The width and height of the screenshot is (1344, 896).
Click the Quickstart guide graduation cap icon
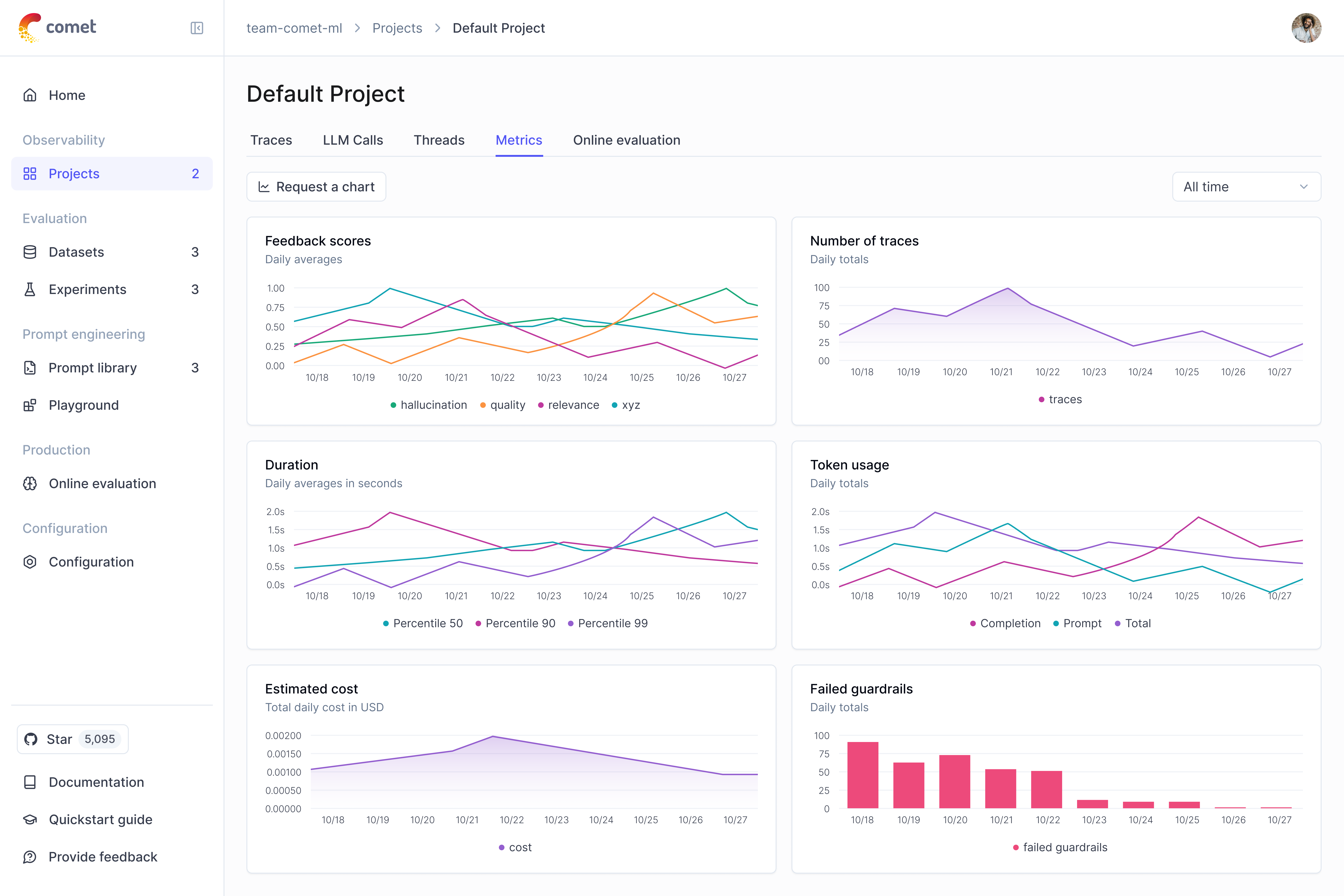pyautogui.click(x=30, y=819)
